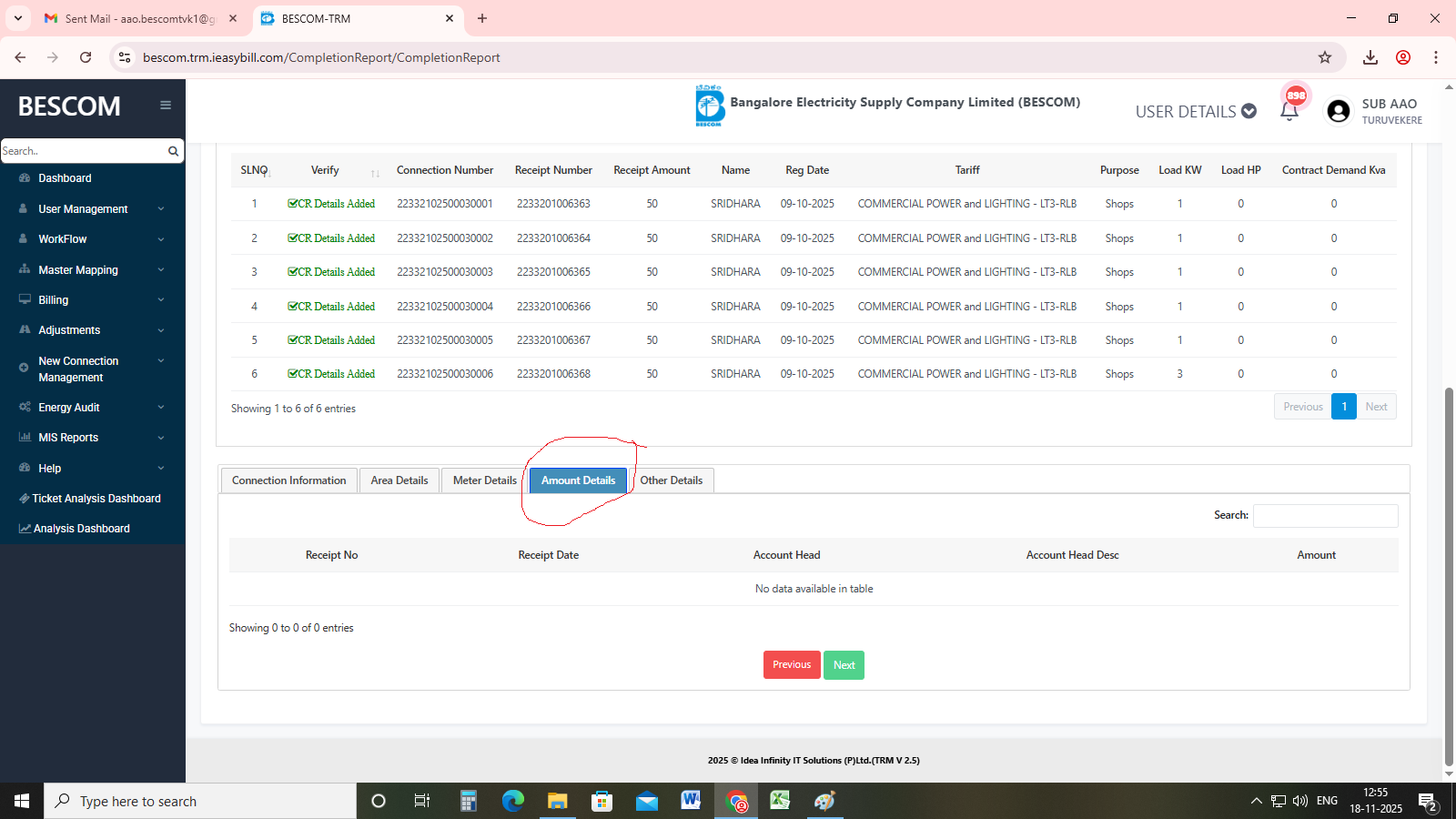Click the Amount Details search field
1456x819 pixels.
[1325, 516]
